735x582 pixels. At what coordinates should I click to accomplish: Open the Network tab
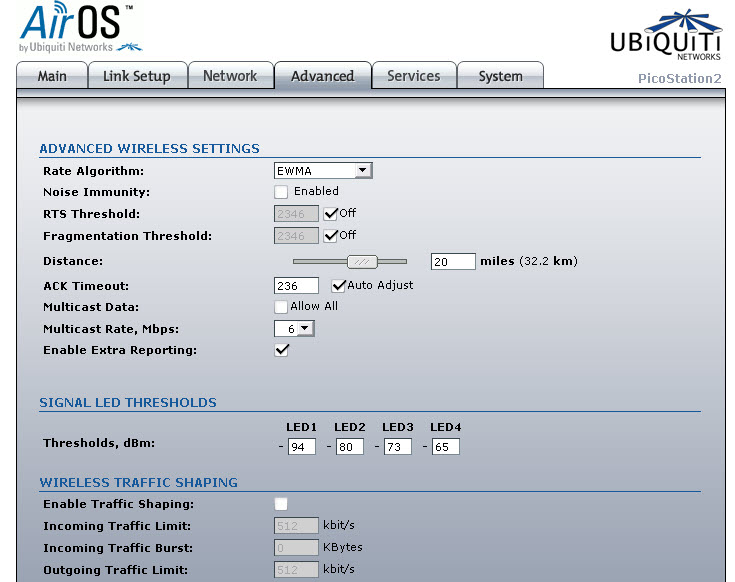[230, 75]
